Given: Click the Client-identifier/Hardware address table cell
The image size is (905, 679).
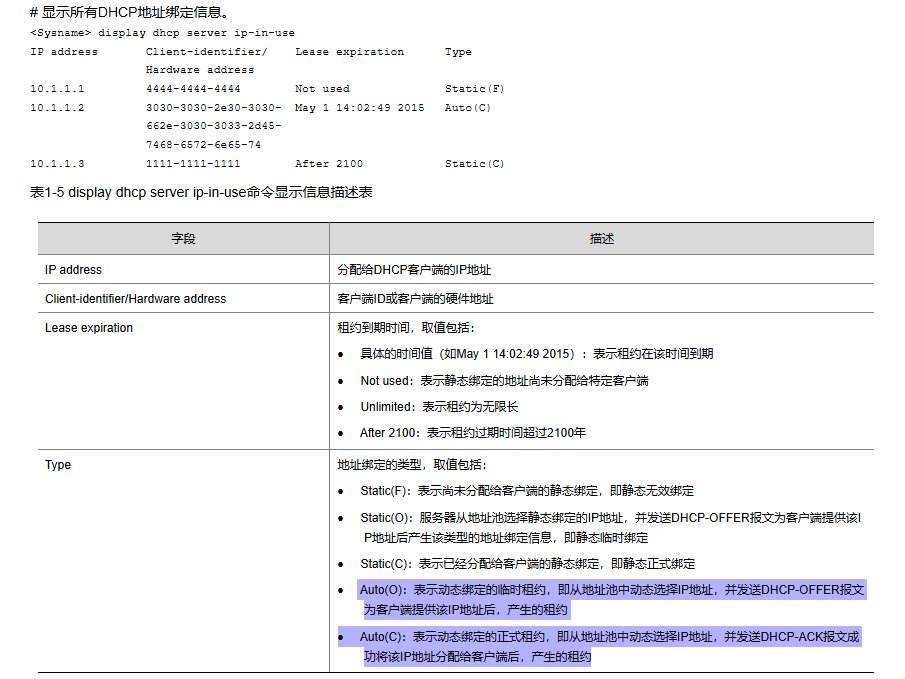Looking at the screenshot, I should coord(135,299).
